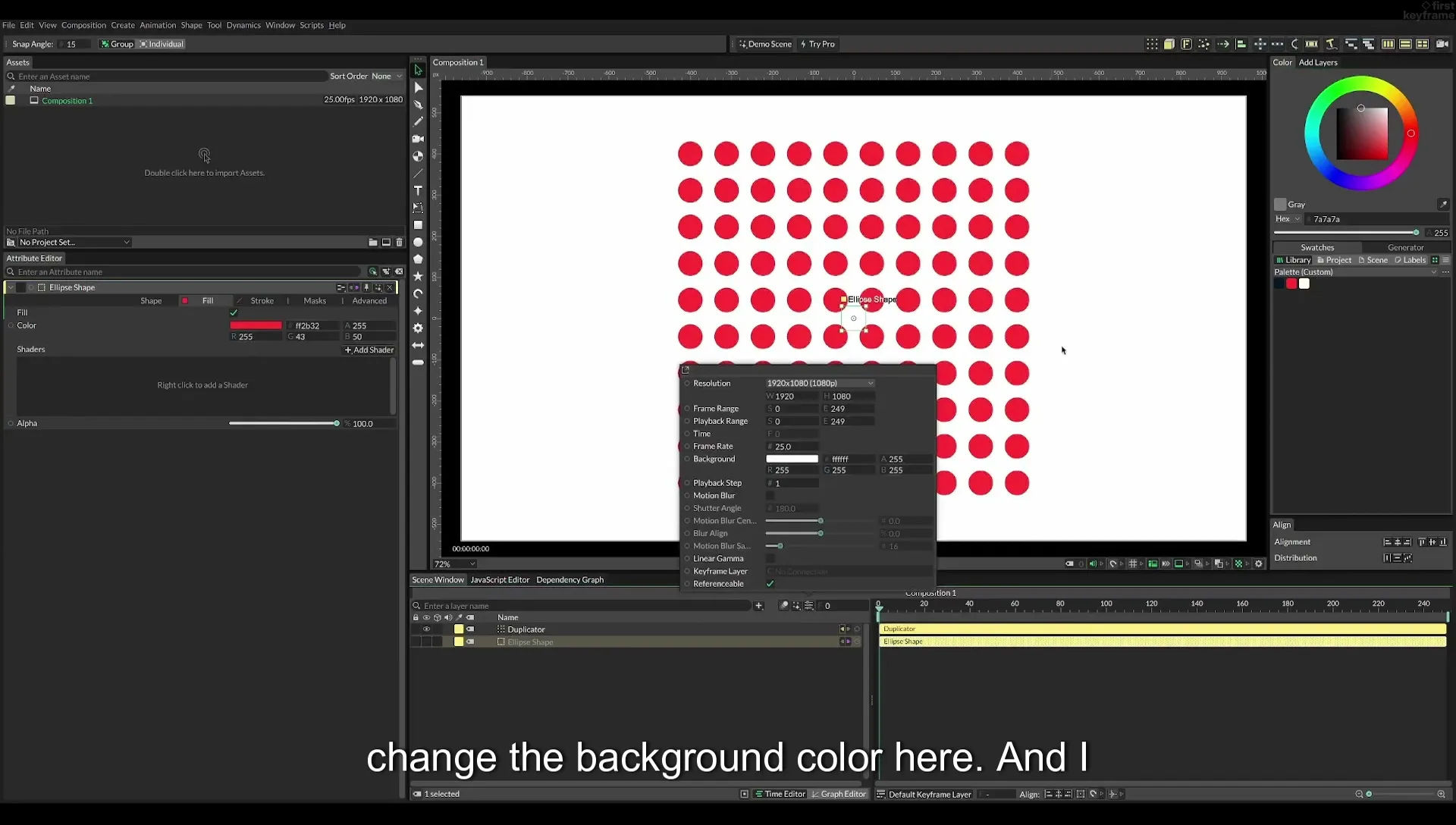The width and height of the screenshot is (1456, 825).
Task: Switch to the Stroke tab
Action: tap(262, 301)
